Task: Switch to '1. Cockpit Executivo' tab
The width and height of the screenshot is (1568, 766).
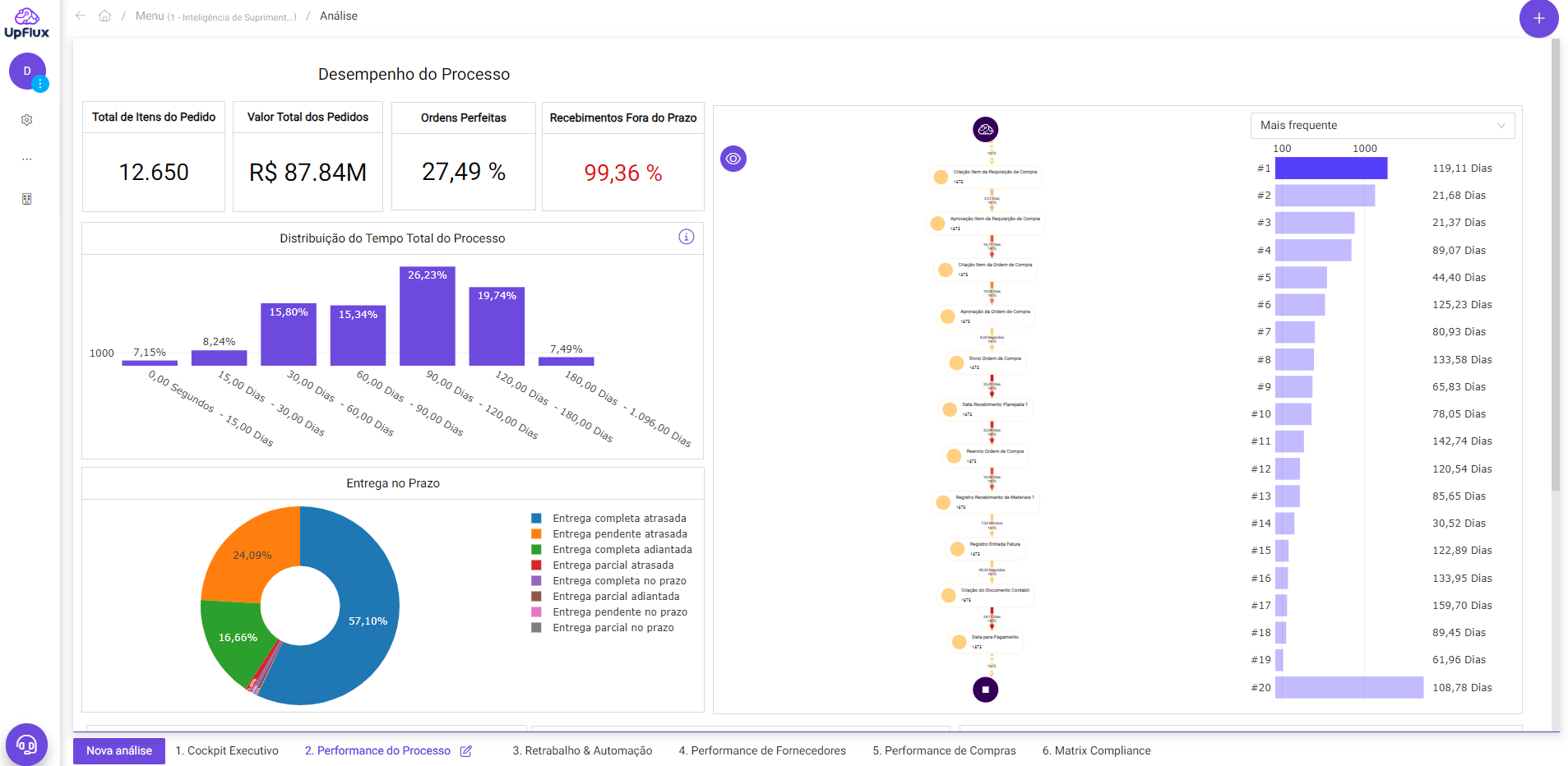Action: click(x=227, y=751)
